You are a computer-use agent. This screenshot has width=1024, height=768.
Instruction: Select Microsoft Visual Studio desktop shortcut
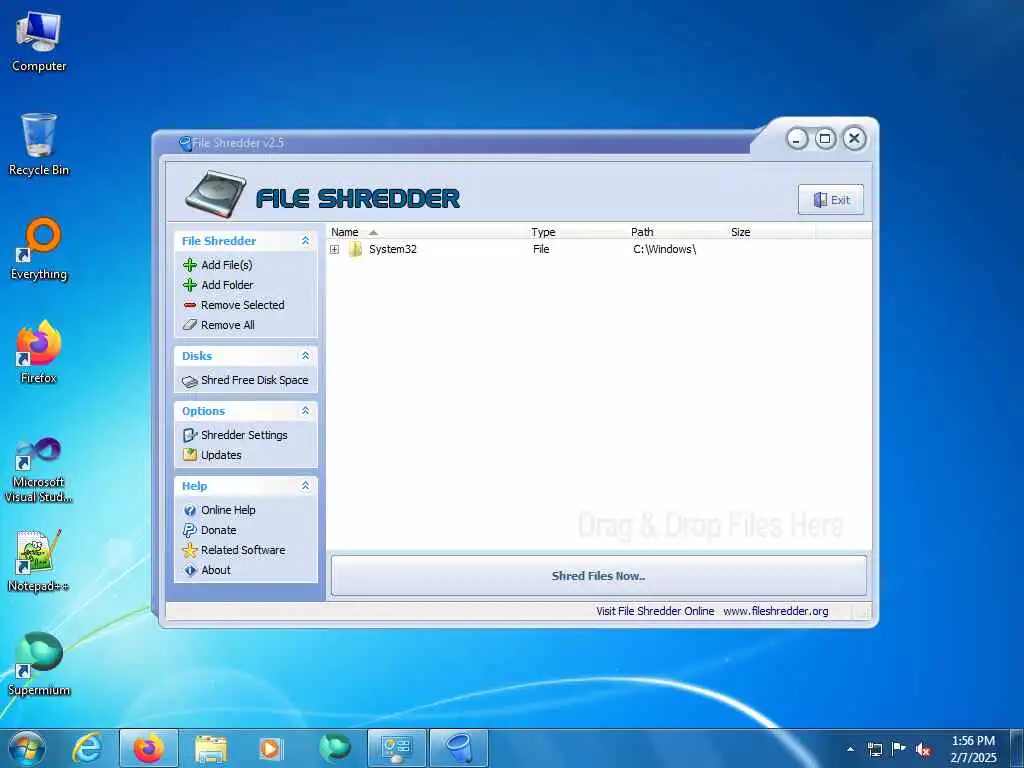(39, 470)
